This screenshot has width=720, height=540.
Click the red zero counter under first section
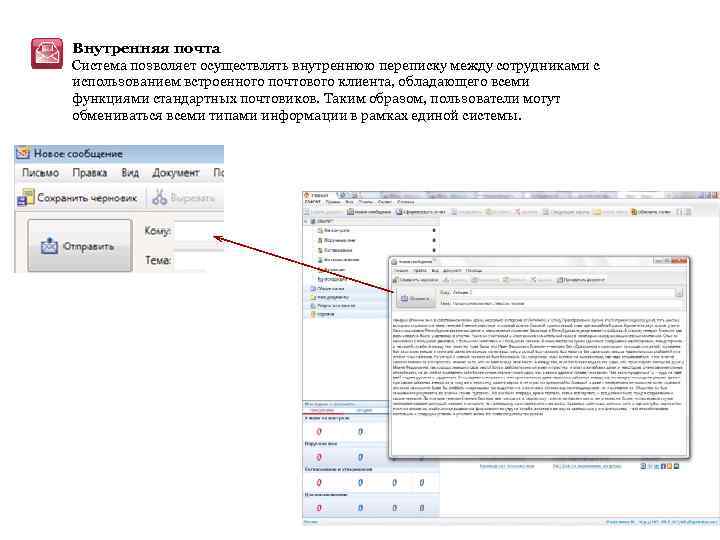[x=319, y=432]
